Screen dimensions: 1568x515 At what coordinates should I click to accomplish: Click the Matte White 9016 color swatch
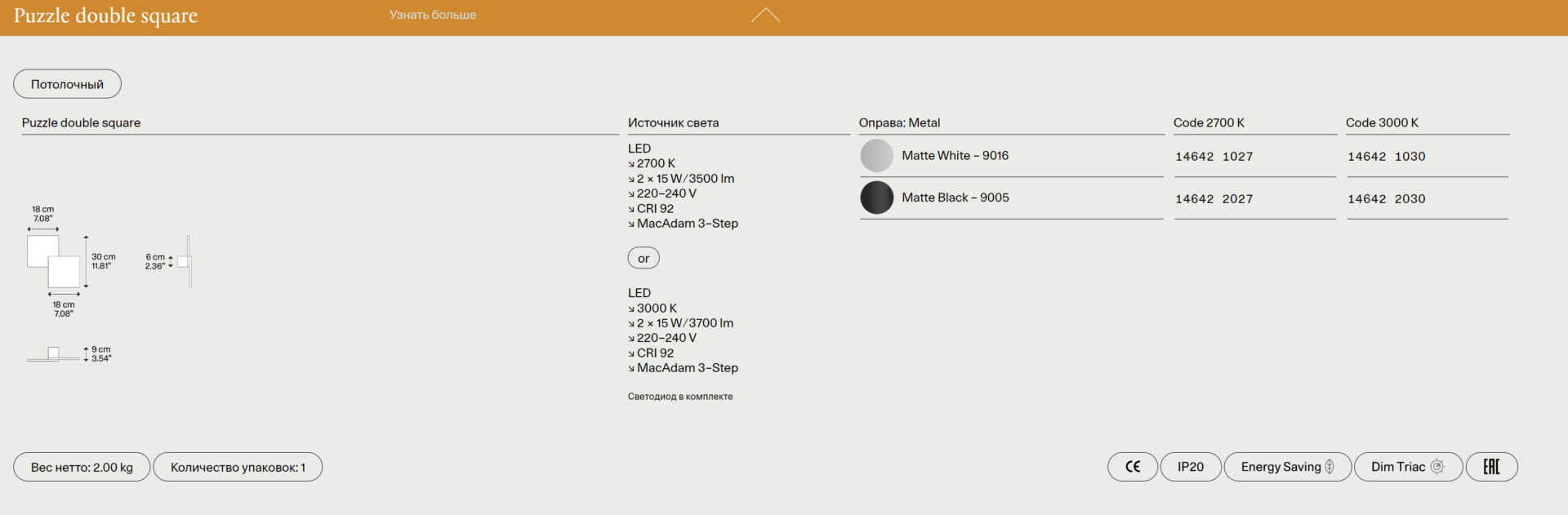[x=876, y=156]
